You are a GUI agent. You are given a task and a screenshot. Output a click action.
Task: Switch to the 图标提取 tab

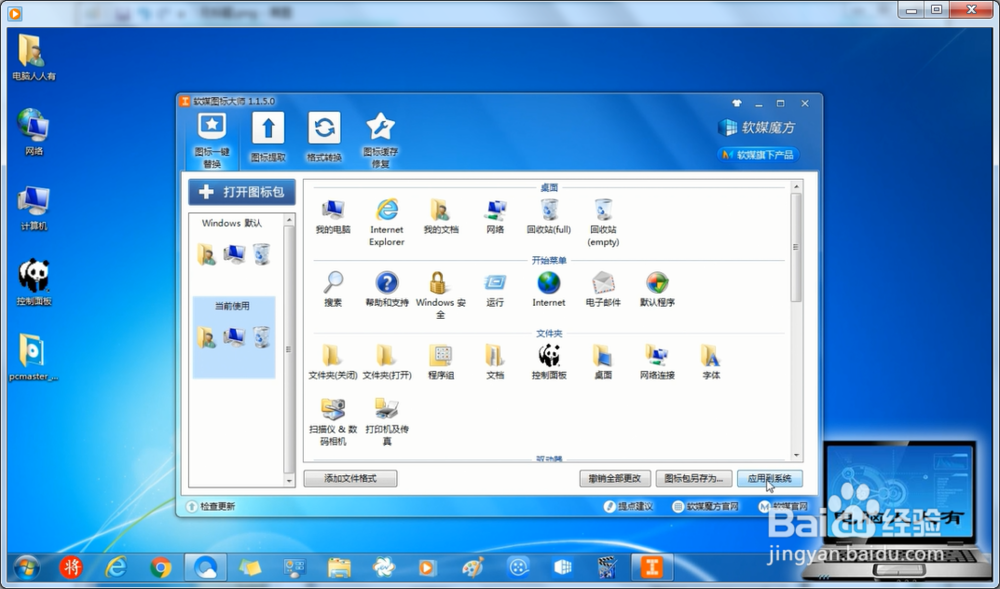point(268,138)
